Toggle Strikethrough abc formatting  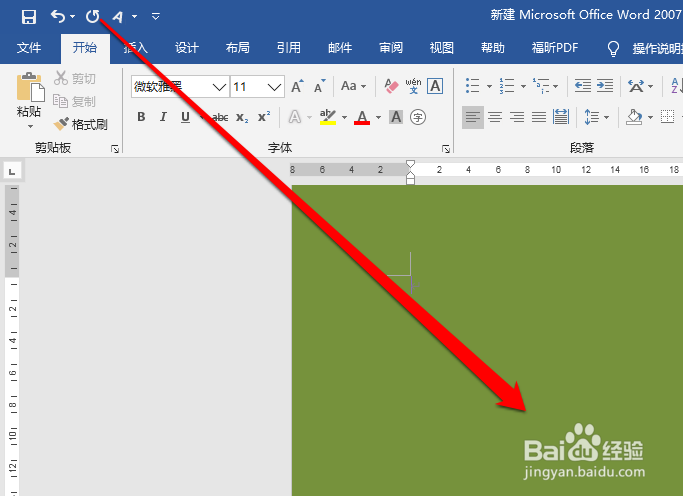point(220,117)
